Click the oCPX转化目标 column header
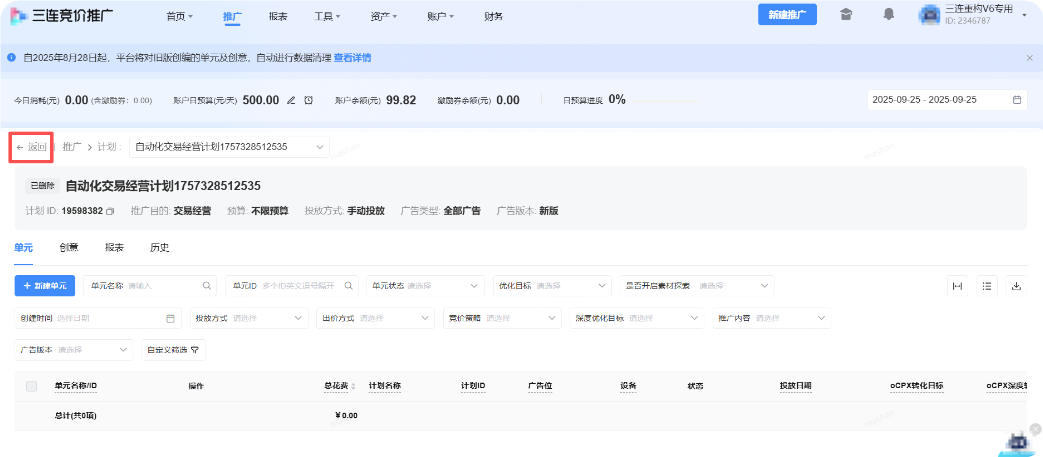 (x=917, y=386)
